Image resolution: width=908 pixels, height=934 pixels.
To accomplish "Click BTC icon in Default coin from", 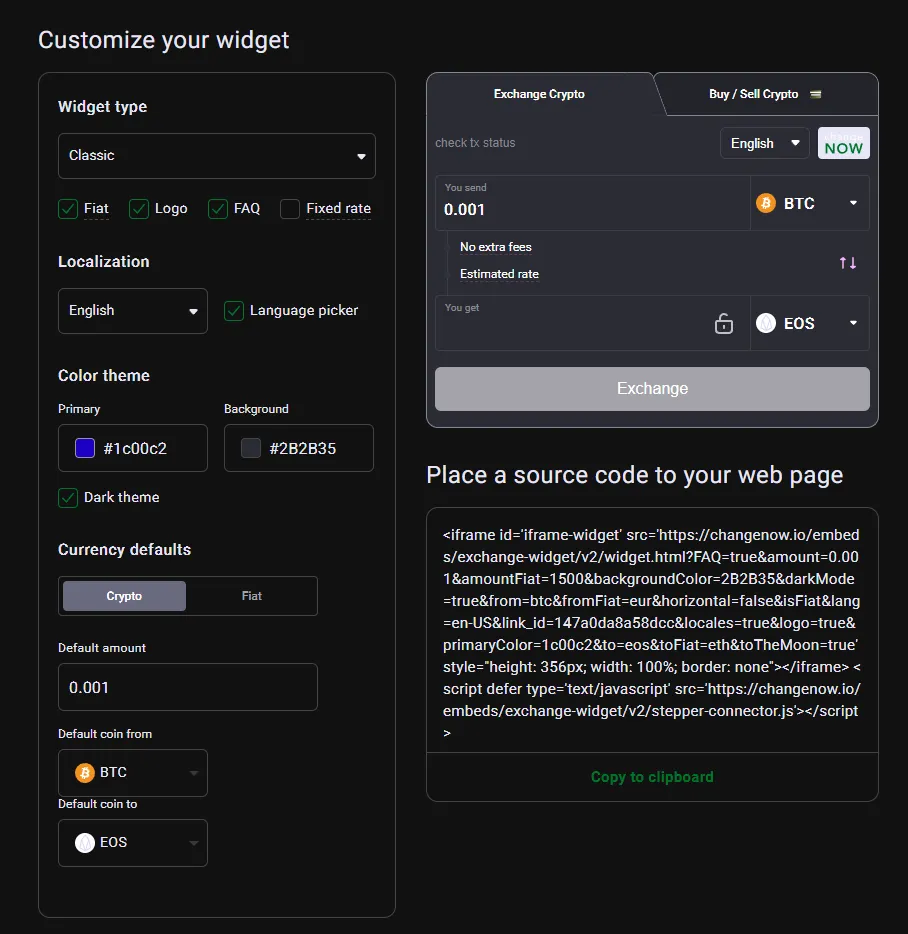I will pyautogui.click(x=85, y=773).
